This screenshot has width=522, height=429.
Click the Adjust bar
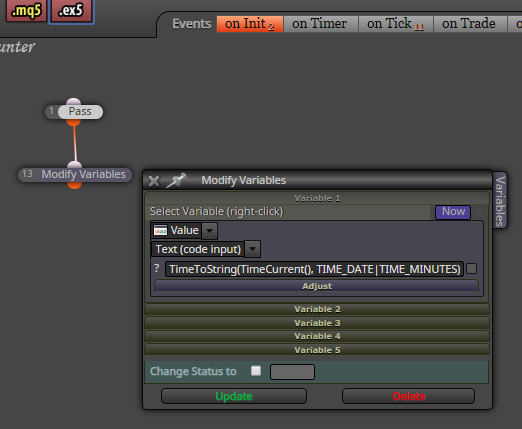pyautogui.click(x=316, y=286)
